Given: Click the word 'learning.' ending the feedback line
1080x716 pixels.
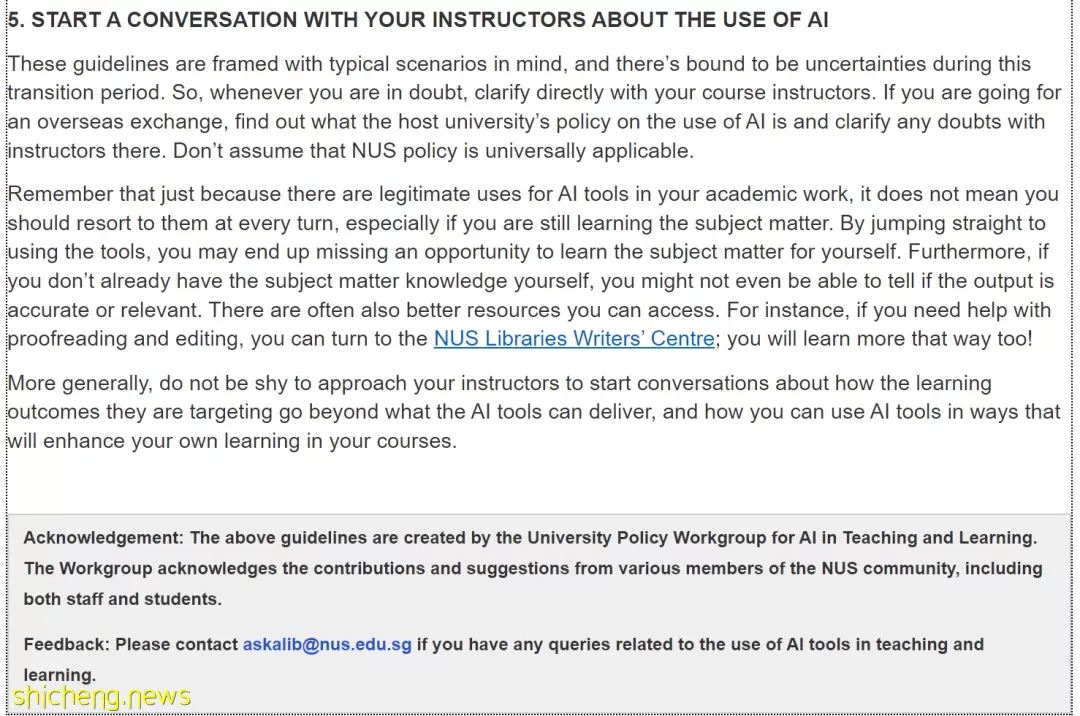Looking at the screenshot, I should coord(60,675).
